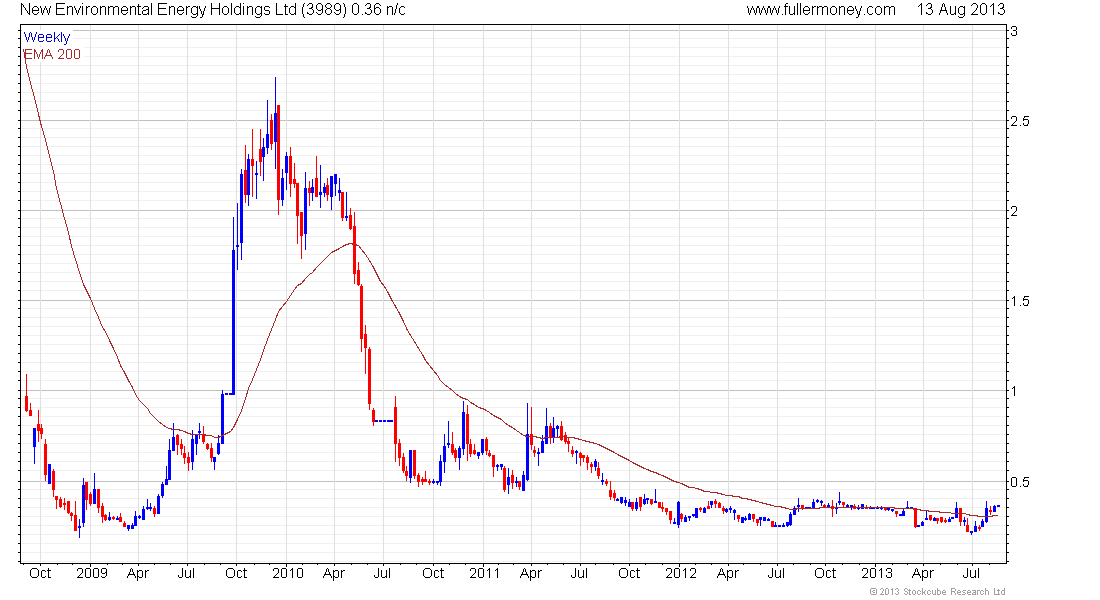
Task: Click the y-axis value 1.5
Action: pyautogui.click(x=1020, y=301)
